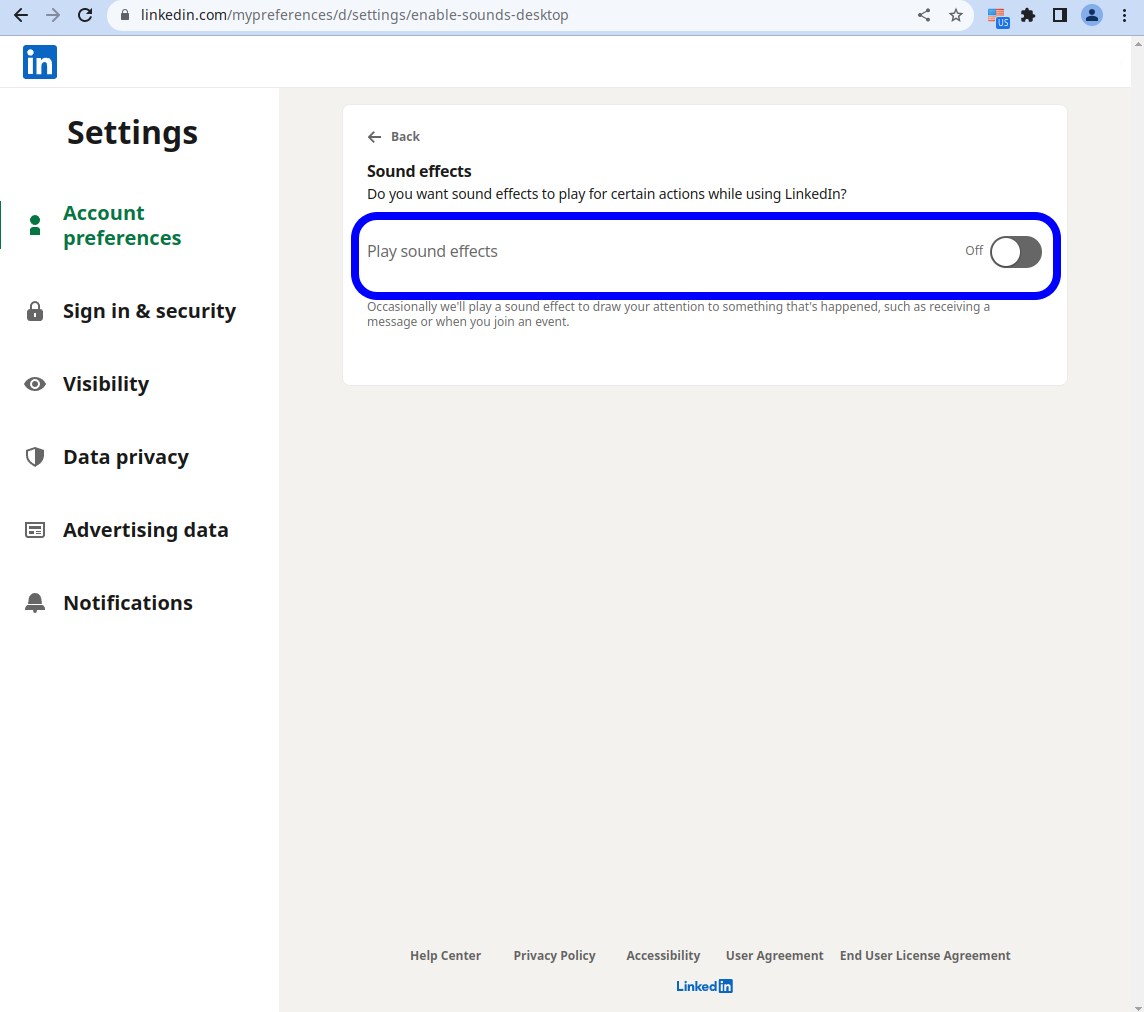Click the Notifications bell icon
The width and height of the screenshot is (1144, 1012).
[x=34, y=603]
